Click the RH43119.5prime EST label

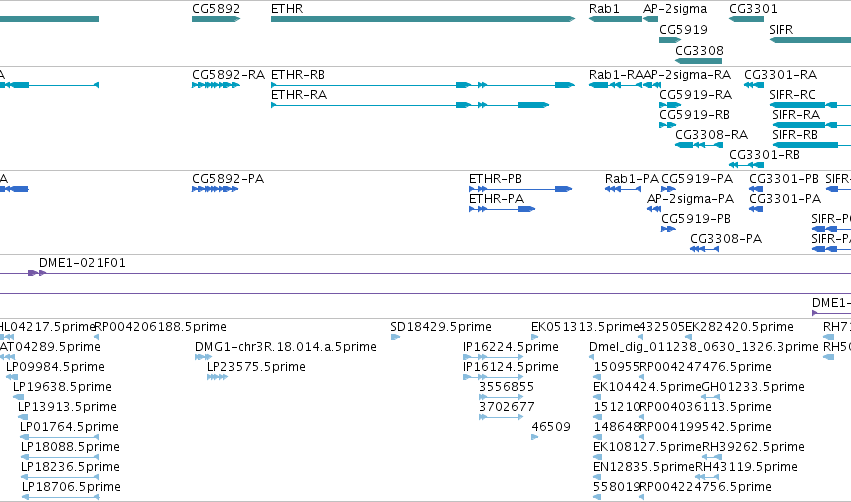coord(747,467)
